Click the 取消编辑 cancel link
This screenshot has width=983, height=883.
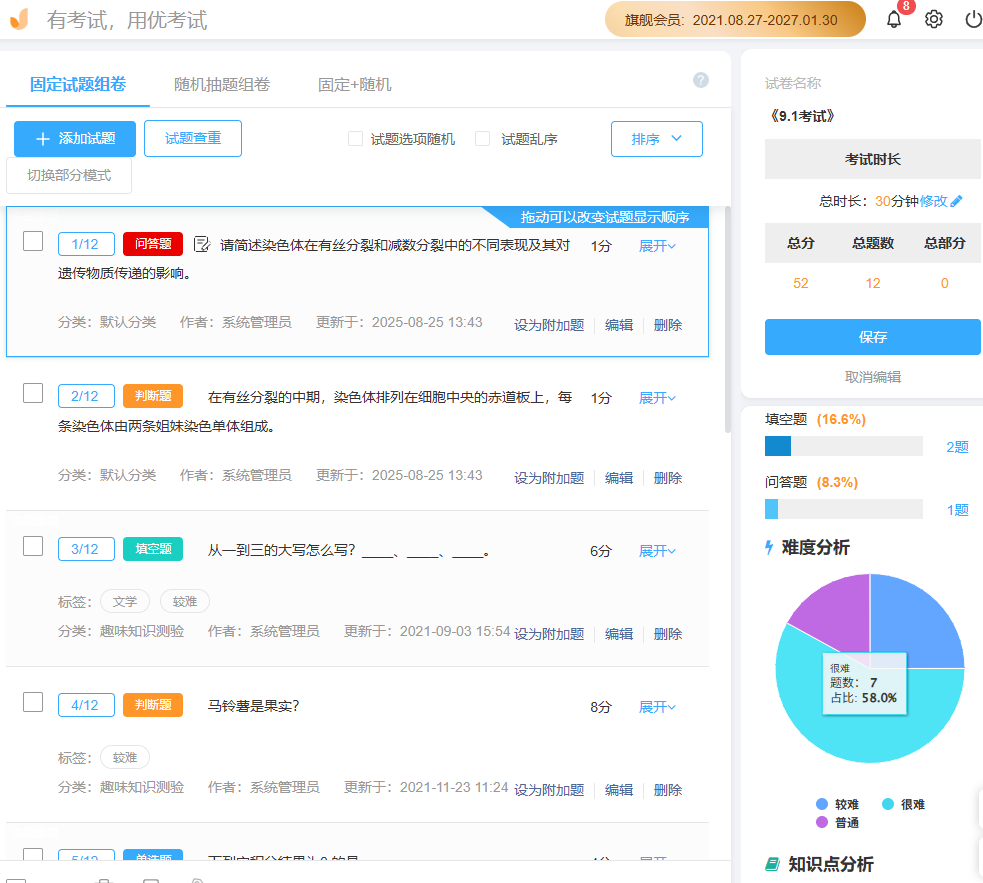point(871,376)
